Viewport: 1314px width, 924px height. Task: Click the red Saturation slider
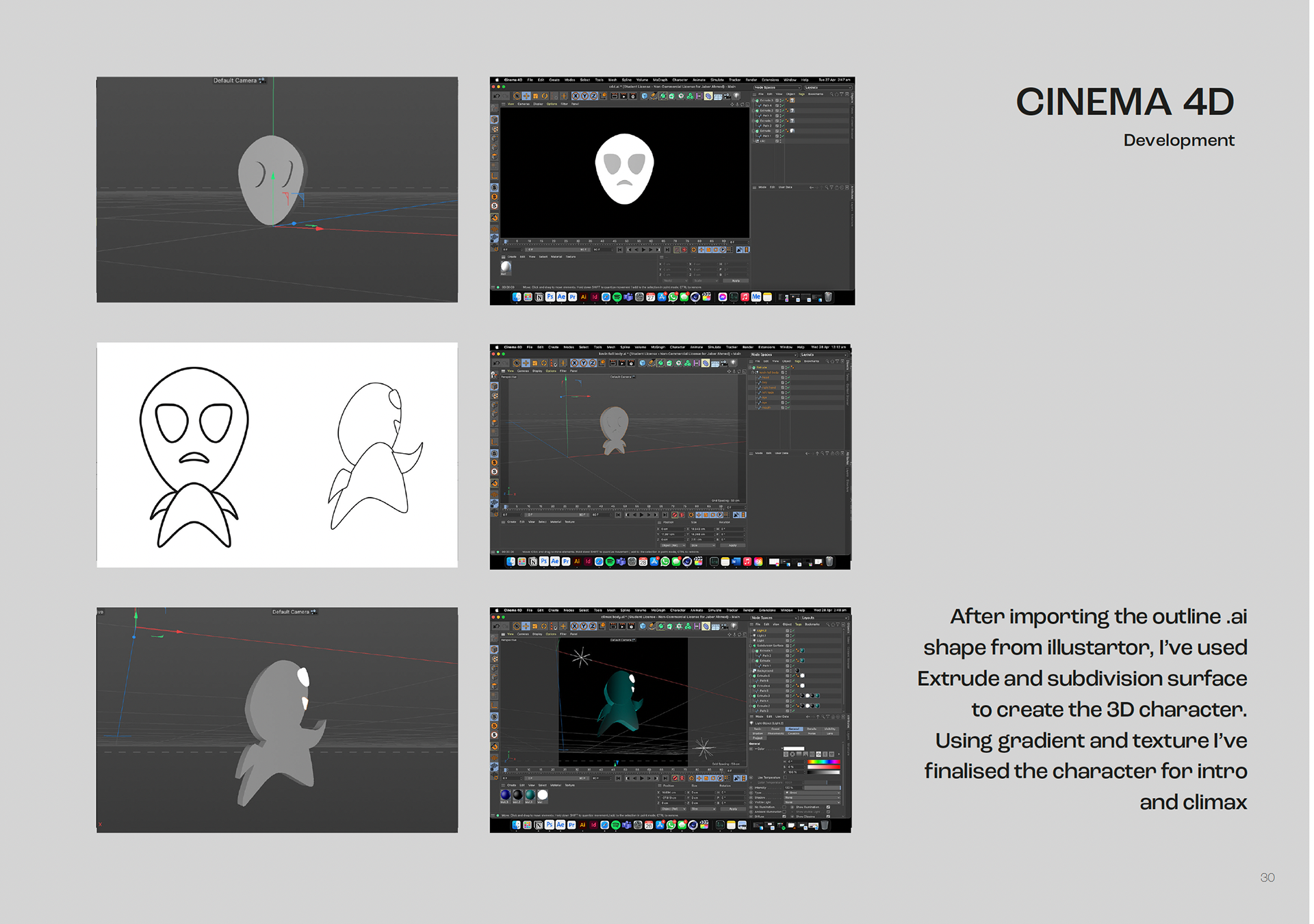(824, 767)
